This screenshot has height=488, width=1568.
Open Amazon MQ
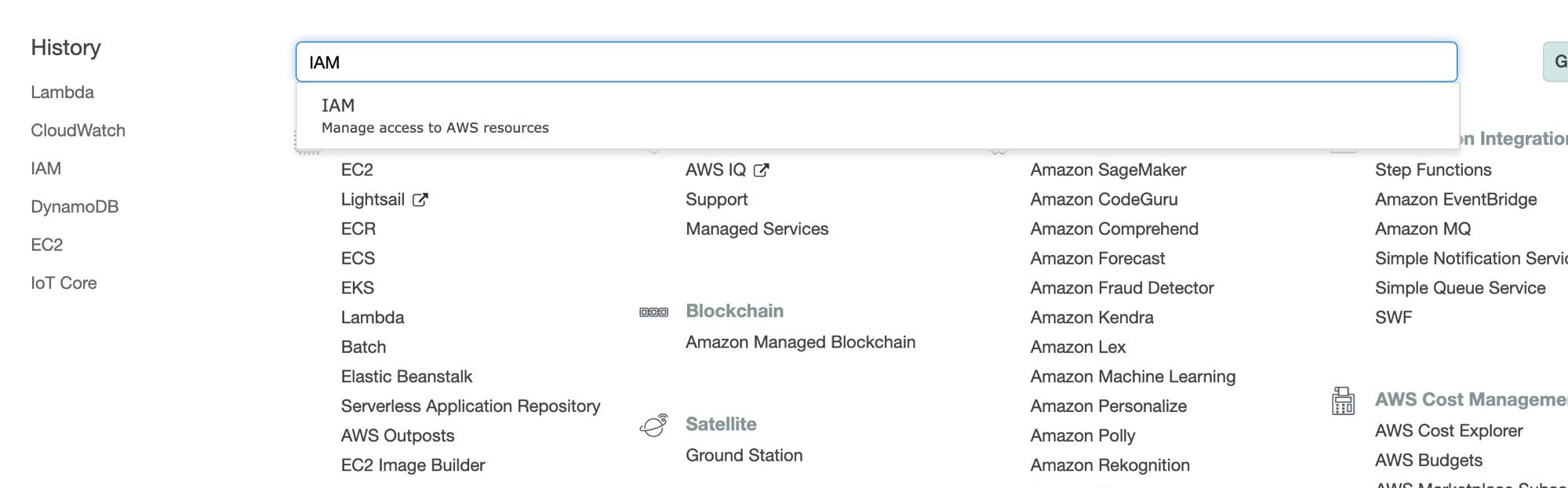(x=1423, y=229)
